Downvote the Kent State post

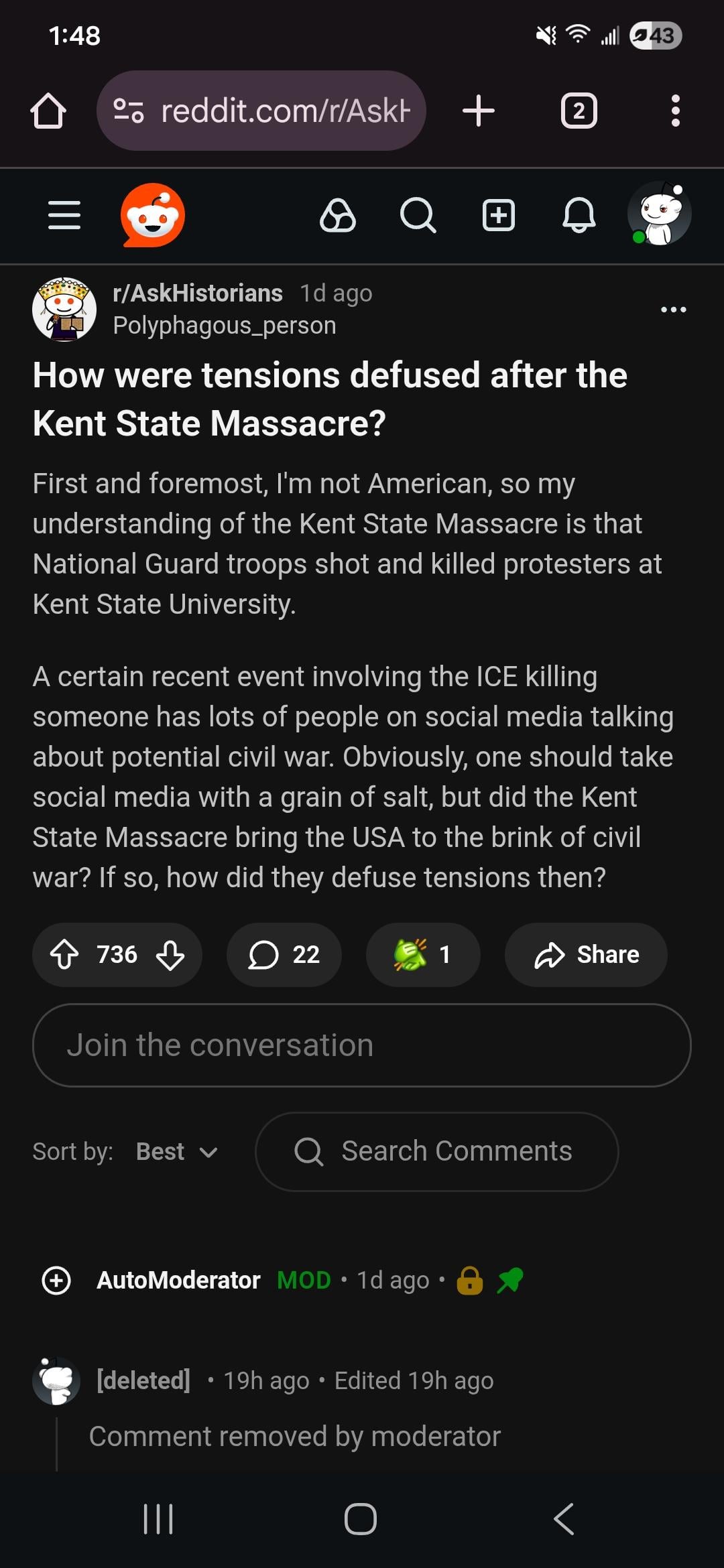pyautogui.click(x=170, y=954)
